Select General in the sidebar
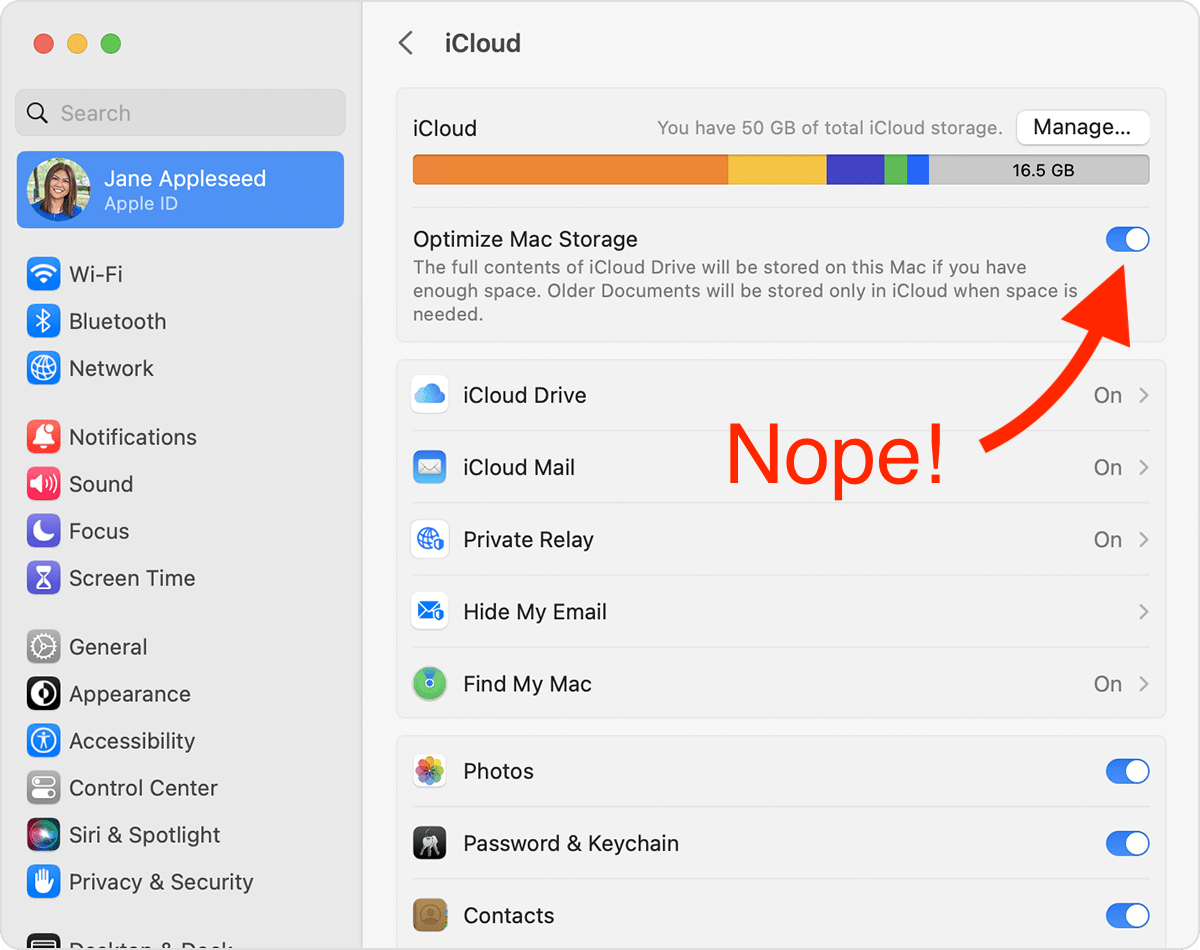The width and height of the screenshot is (1200, 950). (x=108, y=647)
